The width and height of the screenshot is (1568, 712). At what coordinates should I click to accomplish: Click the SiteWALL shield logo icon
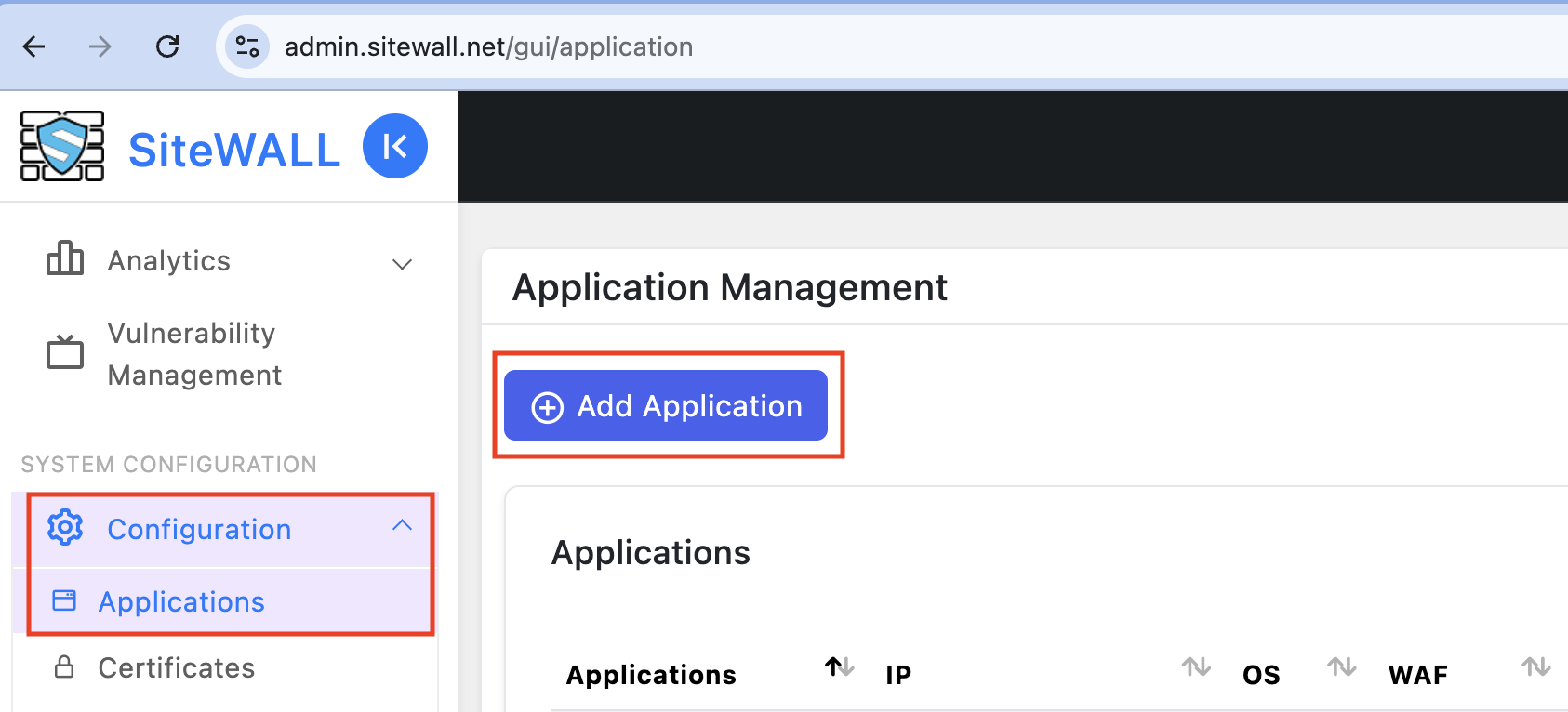pos(62,146)
